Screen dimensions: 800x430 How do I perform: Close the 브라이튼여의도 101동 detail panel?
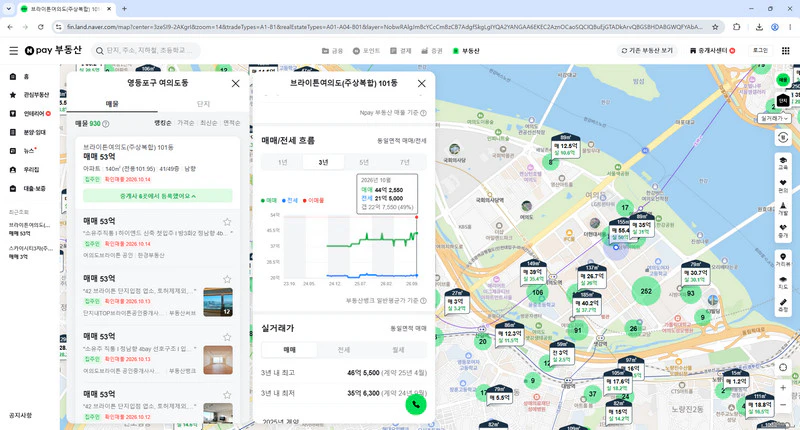[x=421, y=84]
